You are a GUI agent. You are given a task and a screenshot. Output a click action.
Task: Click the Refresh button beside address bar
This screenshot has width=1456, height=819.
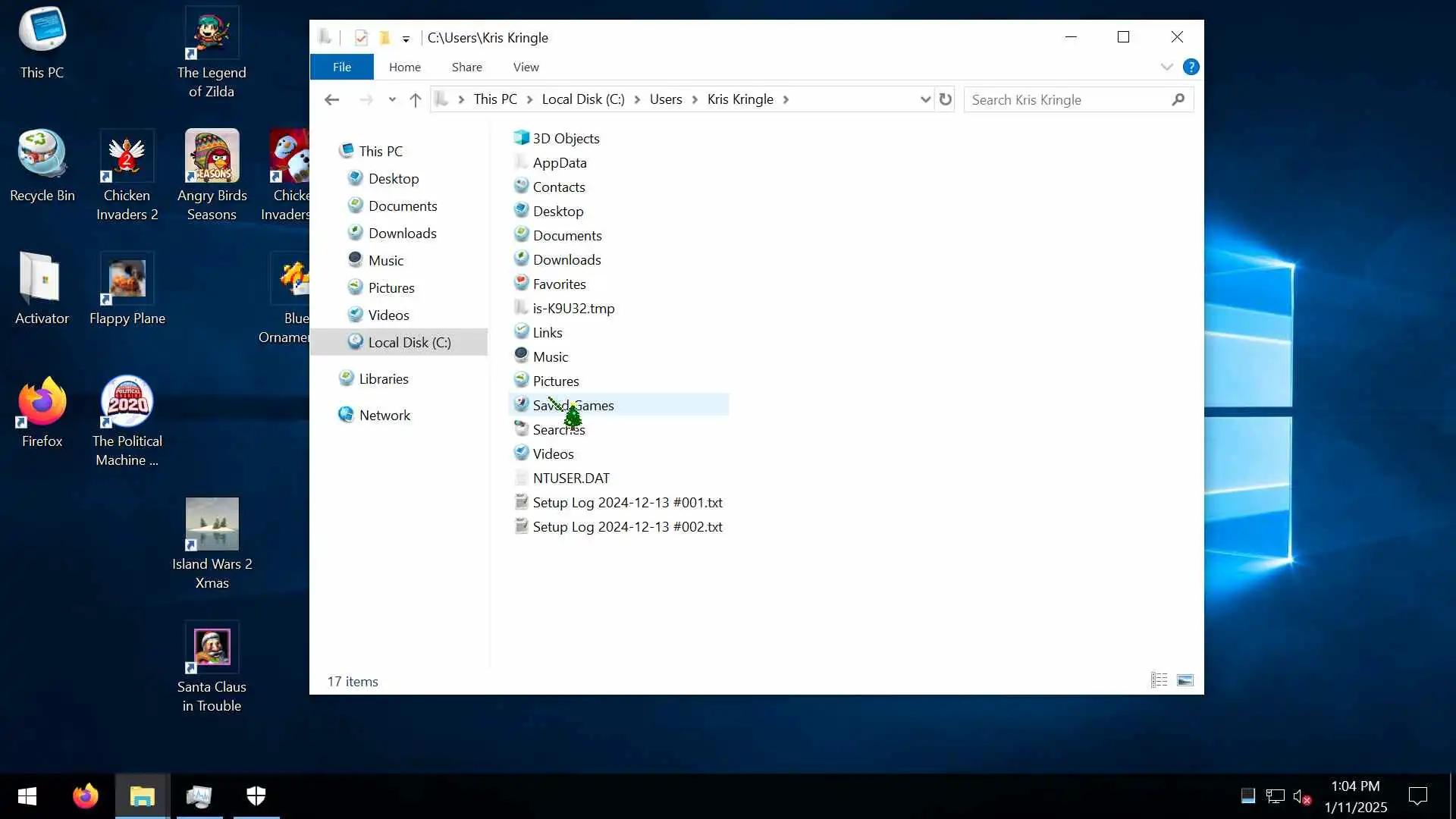pos(945,99)
